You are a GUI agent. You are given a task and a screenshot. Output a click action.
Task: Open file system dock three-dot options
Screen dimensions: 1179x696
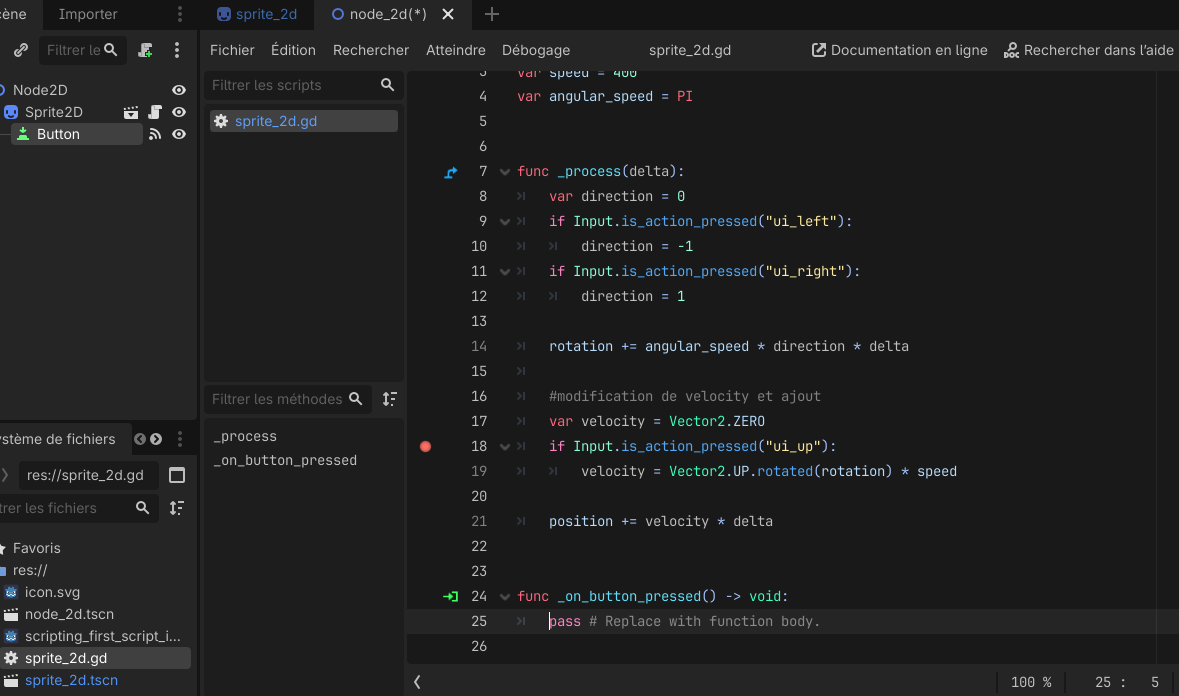tap(180, 439)
